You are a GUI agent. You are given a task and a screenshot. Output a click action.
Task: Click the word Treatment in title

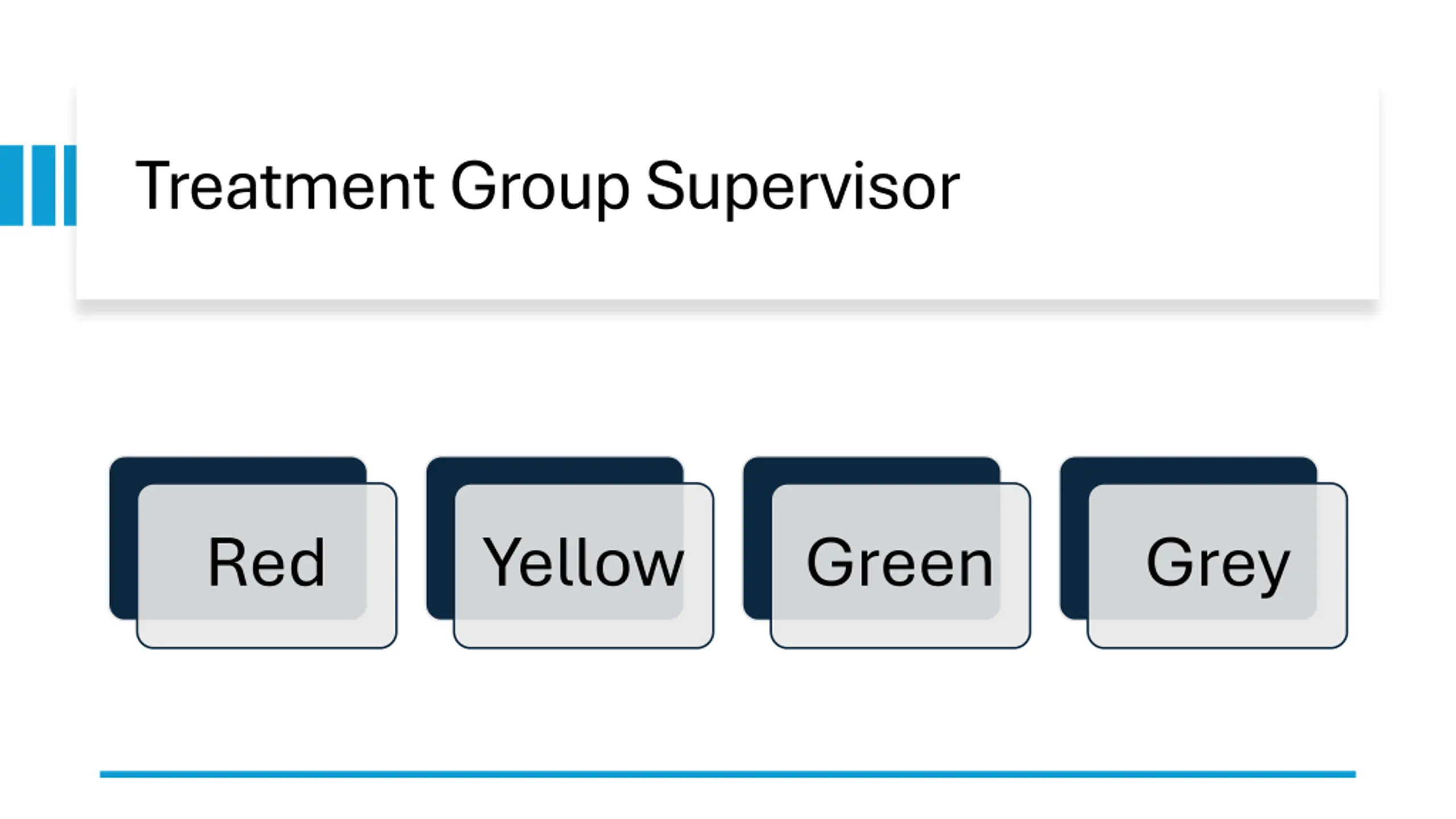284,187
